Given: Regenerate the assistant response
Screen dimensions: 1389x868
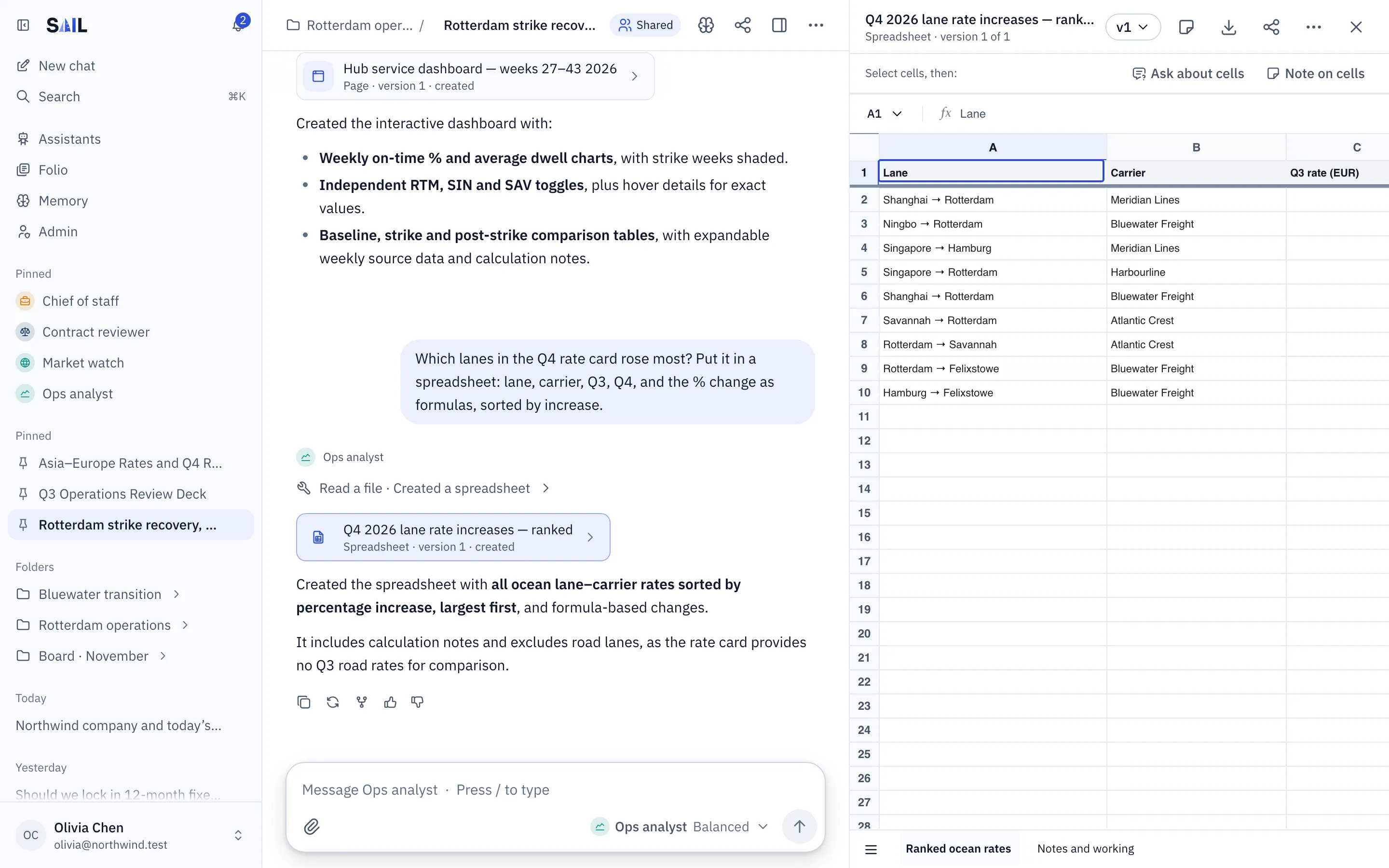Looking at the screenshot, I should coord(333,702).
